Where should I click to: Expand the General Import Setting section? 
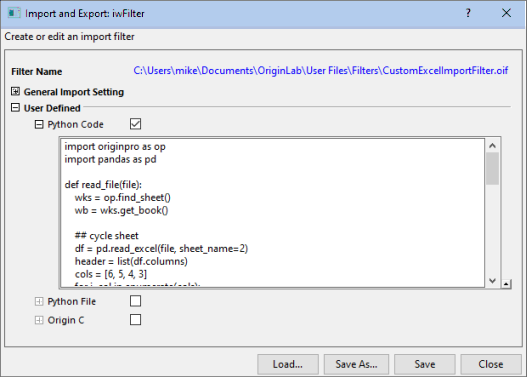tap(15, 91)
